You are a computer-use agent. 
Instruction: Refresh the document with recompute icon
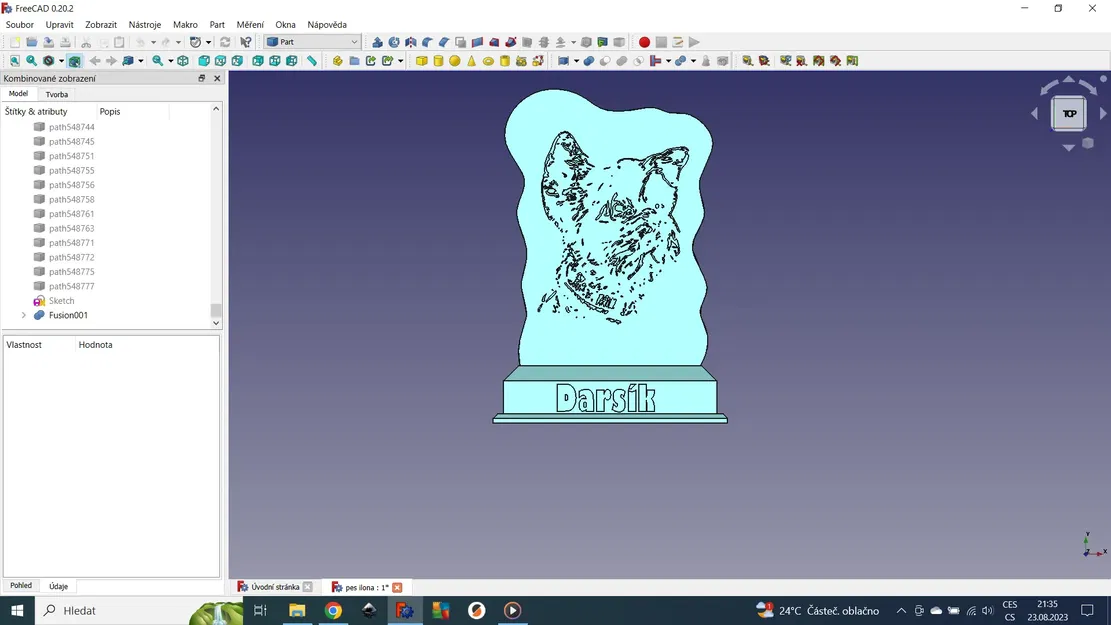click(x=225, y=43)
